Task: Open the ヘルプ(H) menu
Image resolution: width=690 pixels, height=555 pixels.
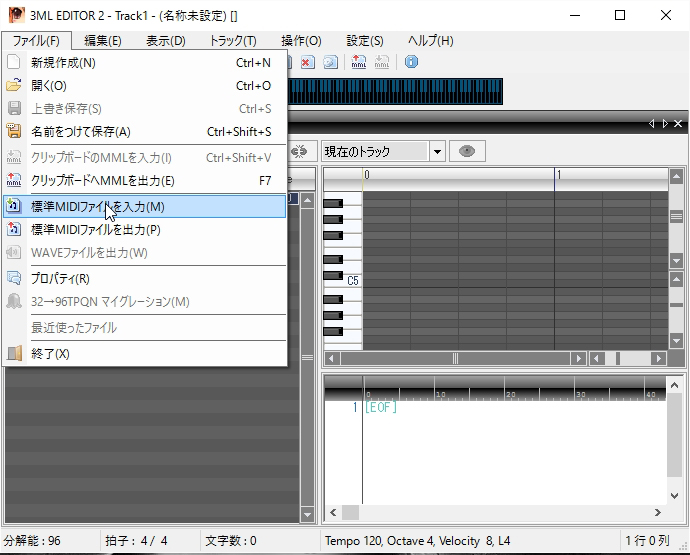Action: coord(431,41)
